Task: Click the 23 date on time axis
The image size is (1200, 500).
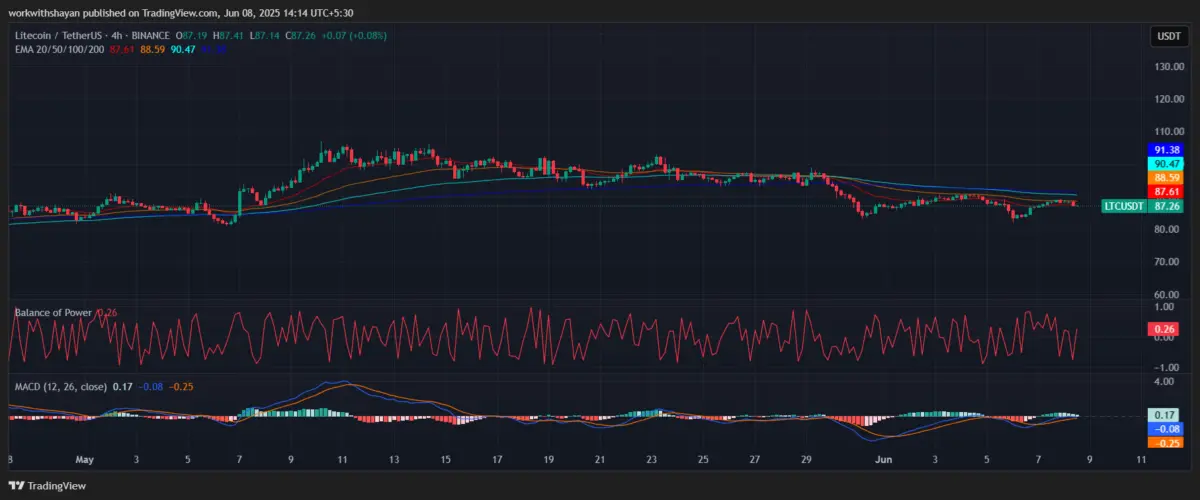Action: 652,460
